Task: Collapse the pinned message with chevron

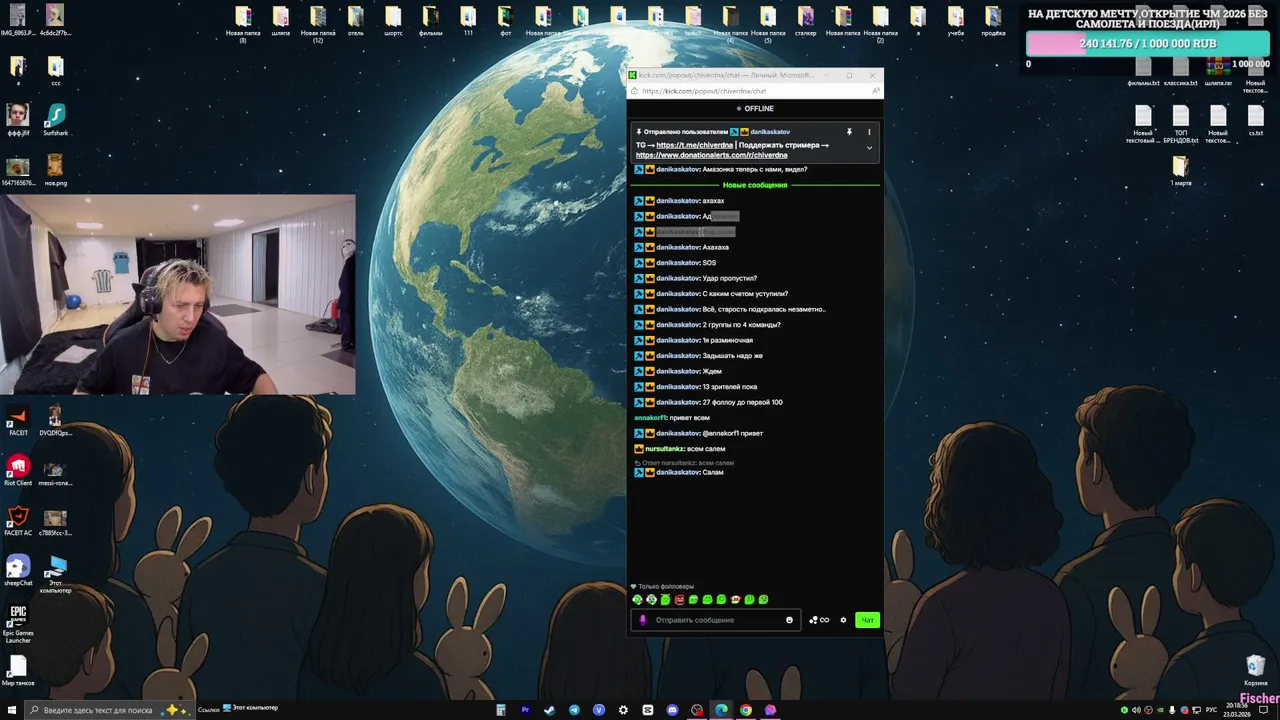Action: (x=869, y=148)
